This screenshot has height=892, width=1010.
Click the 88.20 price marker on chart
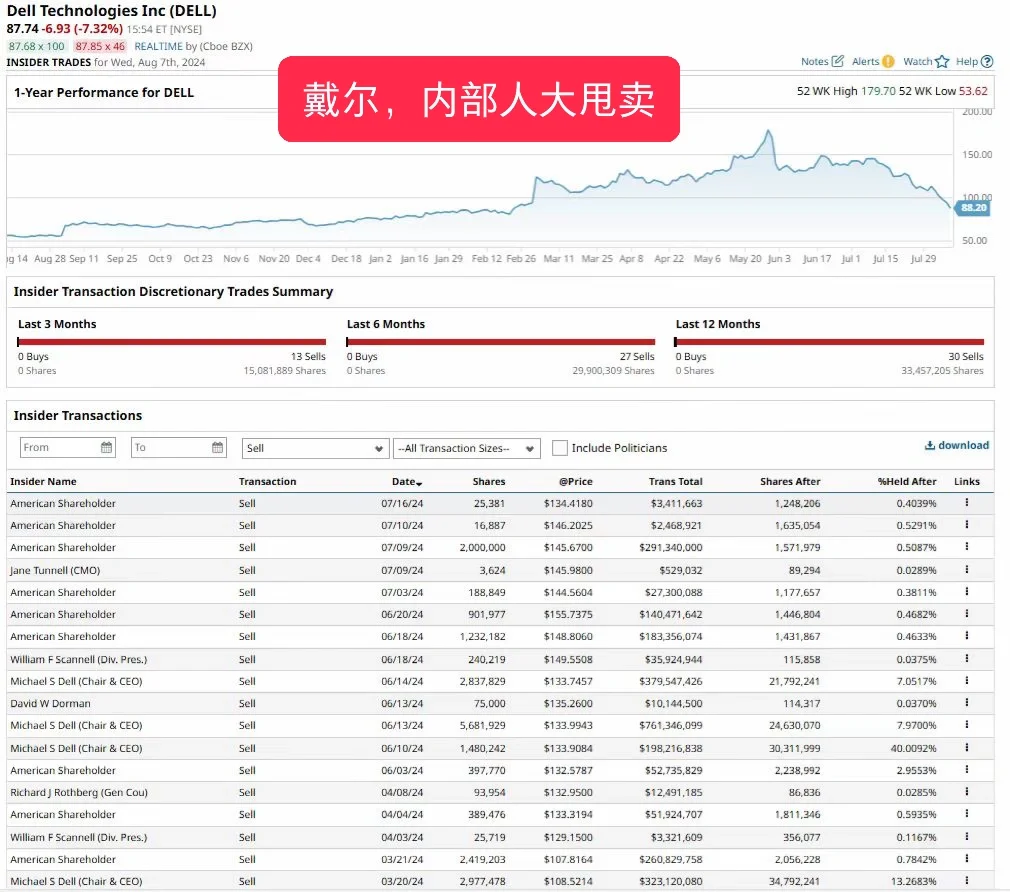click(973, 207)
